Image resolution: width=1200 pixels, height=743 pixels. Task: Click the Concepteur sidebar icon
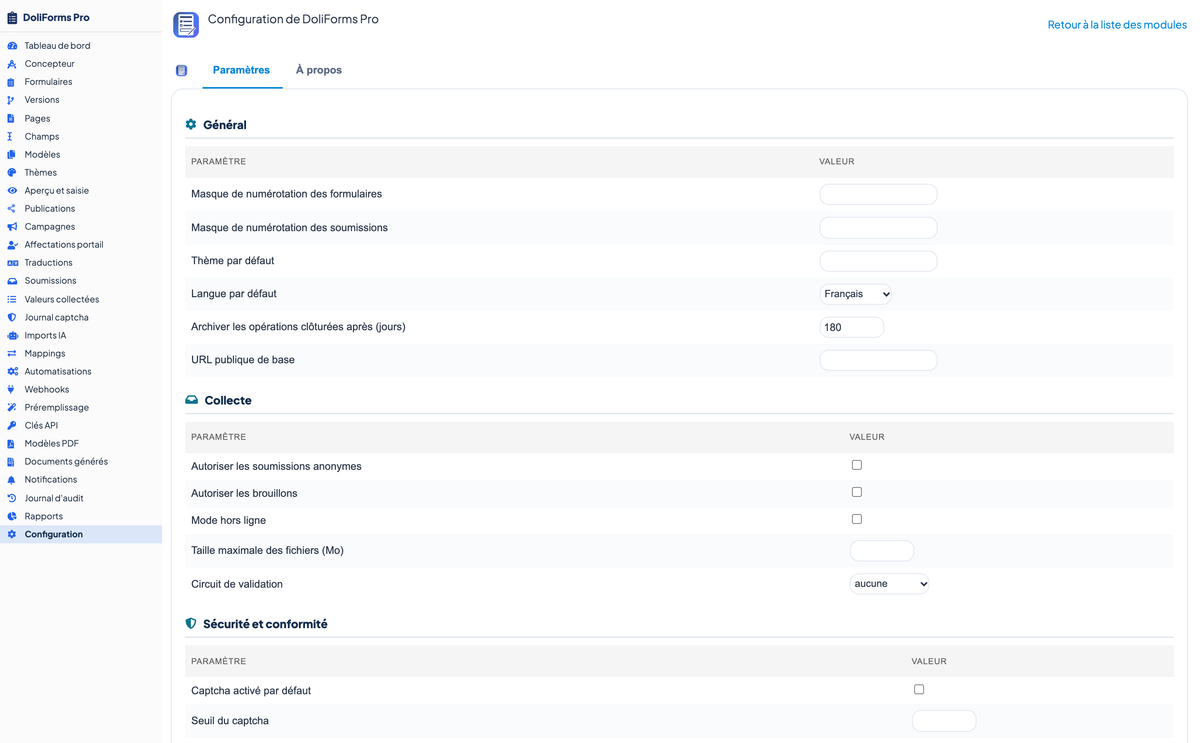[12, 64]
